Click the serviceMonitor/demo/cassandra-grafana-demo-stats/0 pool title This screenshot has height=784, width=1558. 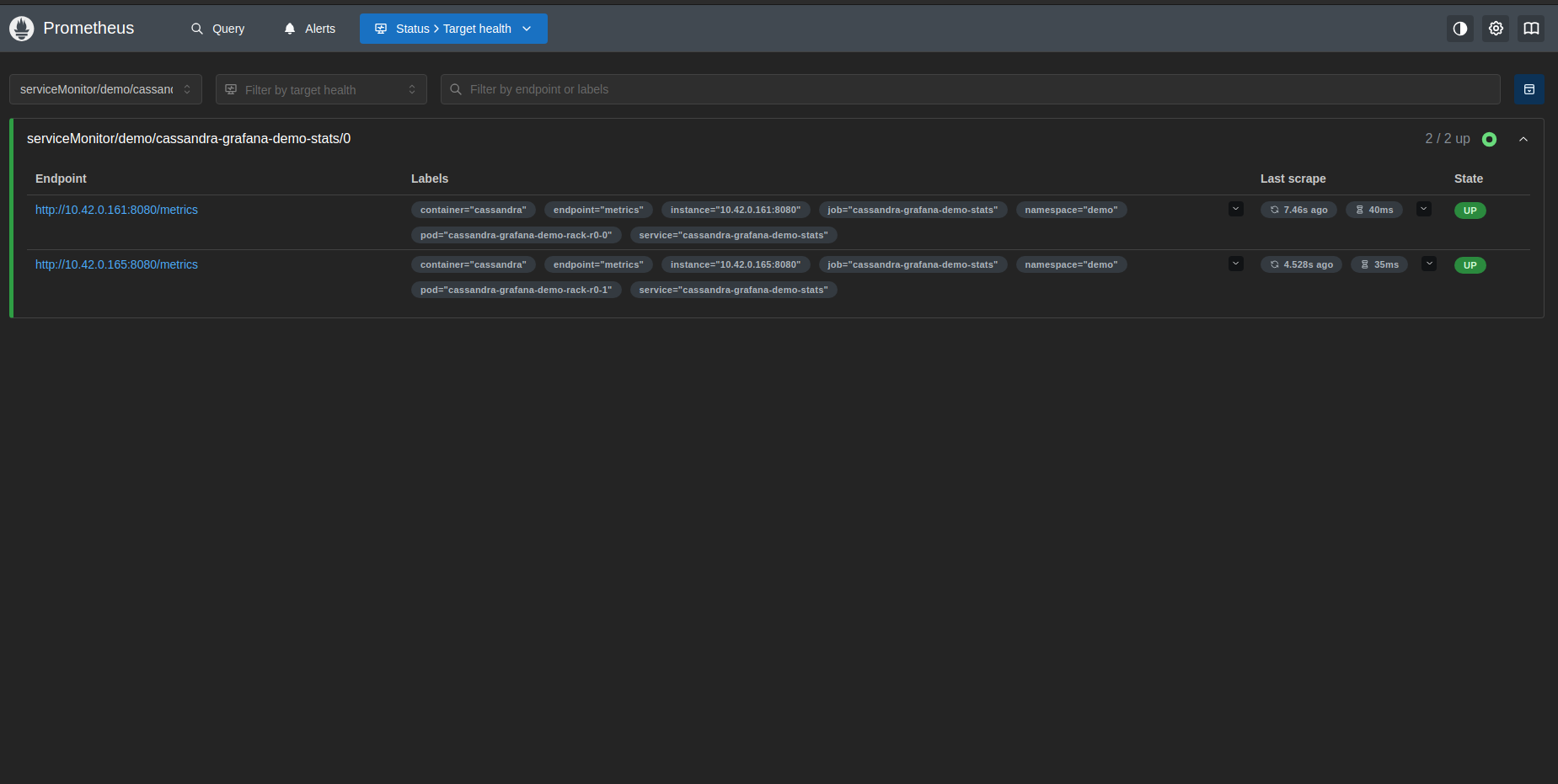point(189,139)
